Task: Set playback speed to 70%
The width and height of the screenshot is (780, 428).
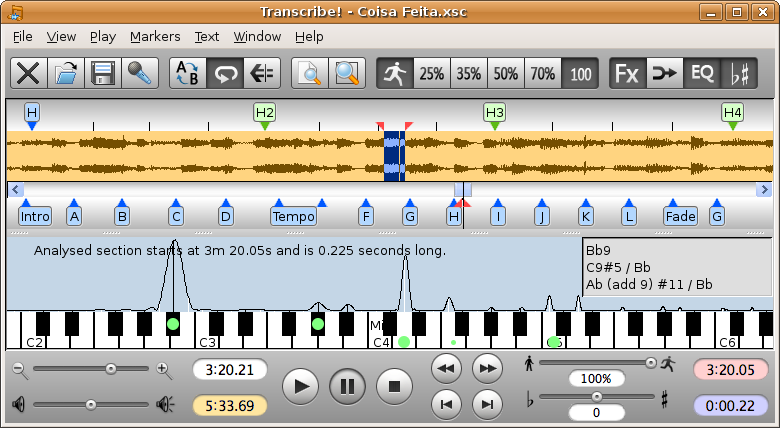Action: (543, 74)
